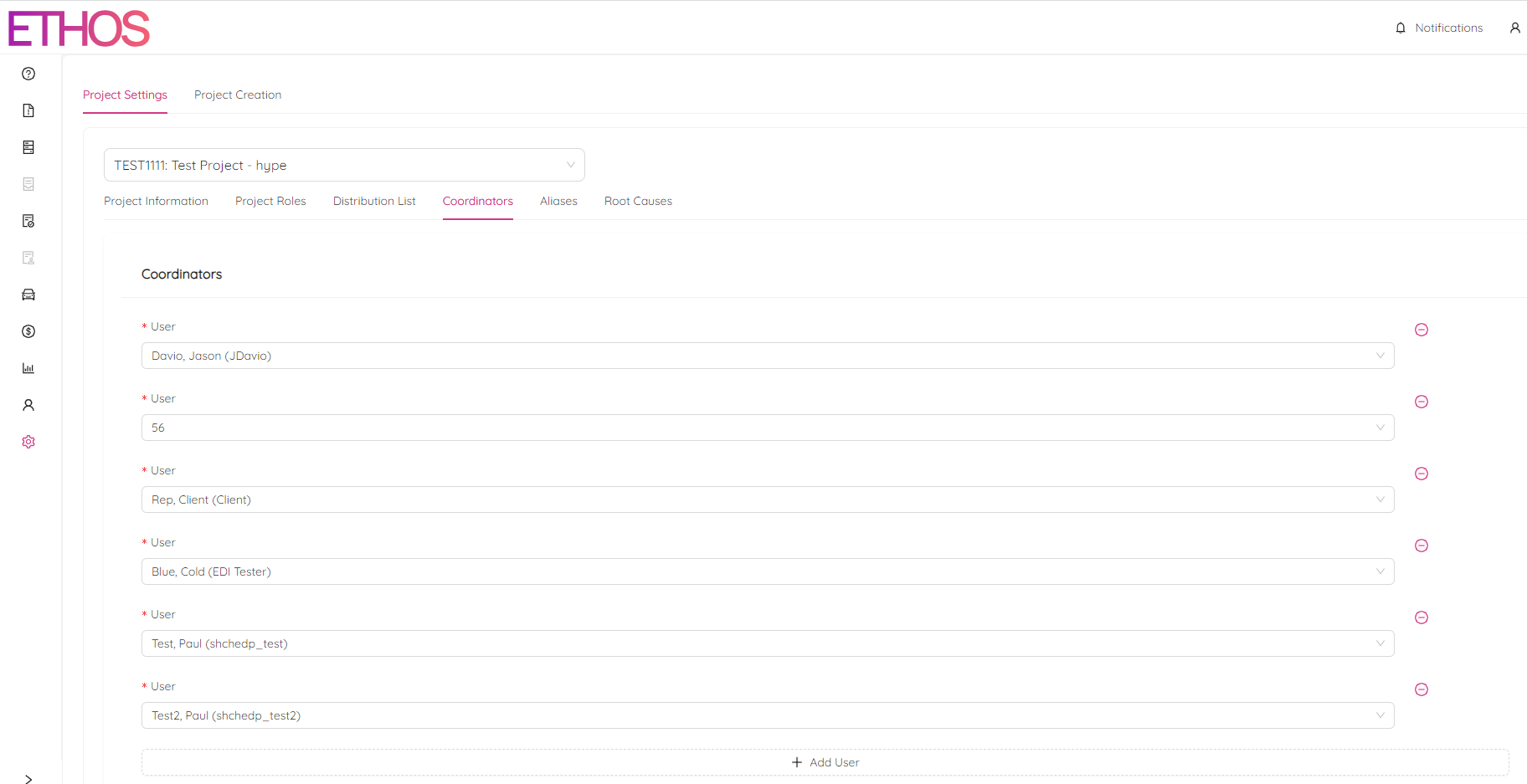Remove coordinator Test2, Paul
1527x784 pixels.
click(x=1421, y=689)
